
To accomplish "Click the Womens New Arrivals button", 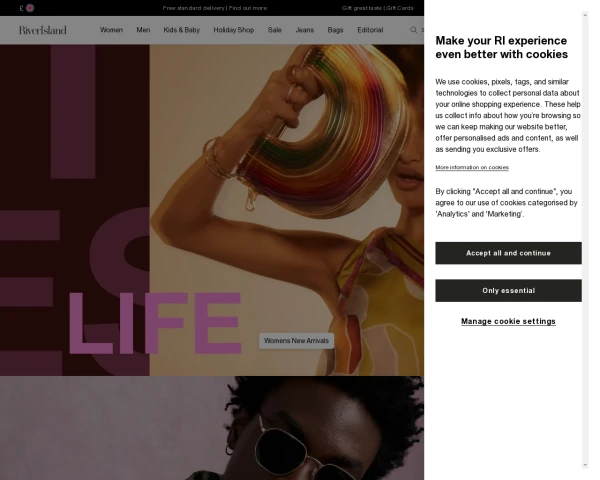I will tap(297, 341).
